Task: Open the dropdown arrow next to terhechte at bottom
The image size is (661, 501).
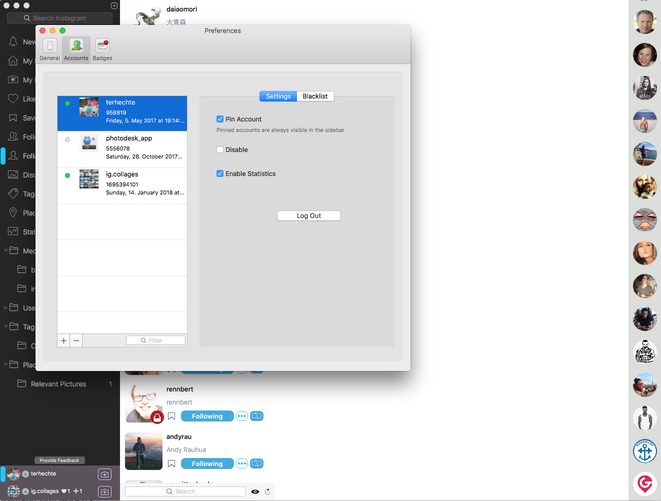Action: click(25, 474)
